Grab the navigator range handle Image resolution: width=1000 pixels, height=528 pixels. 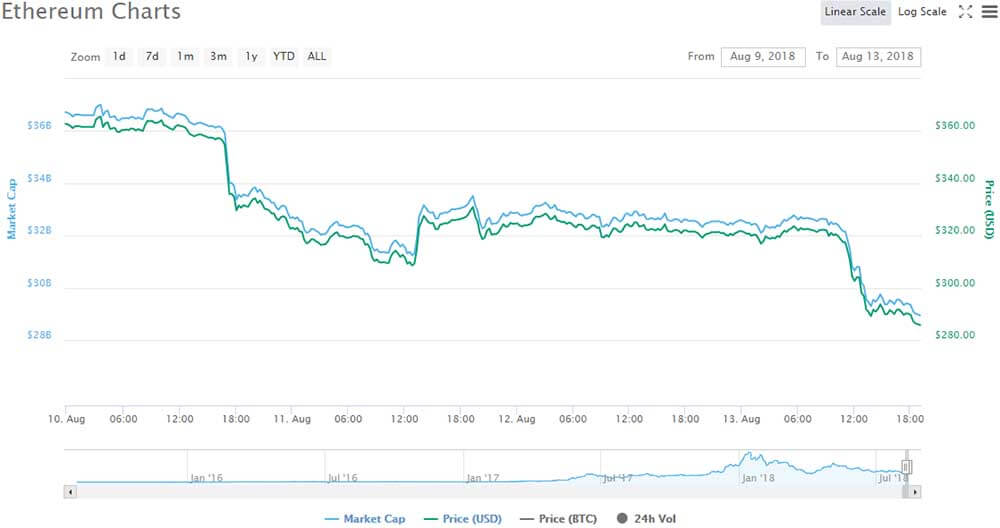tap(906, 467)
